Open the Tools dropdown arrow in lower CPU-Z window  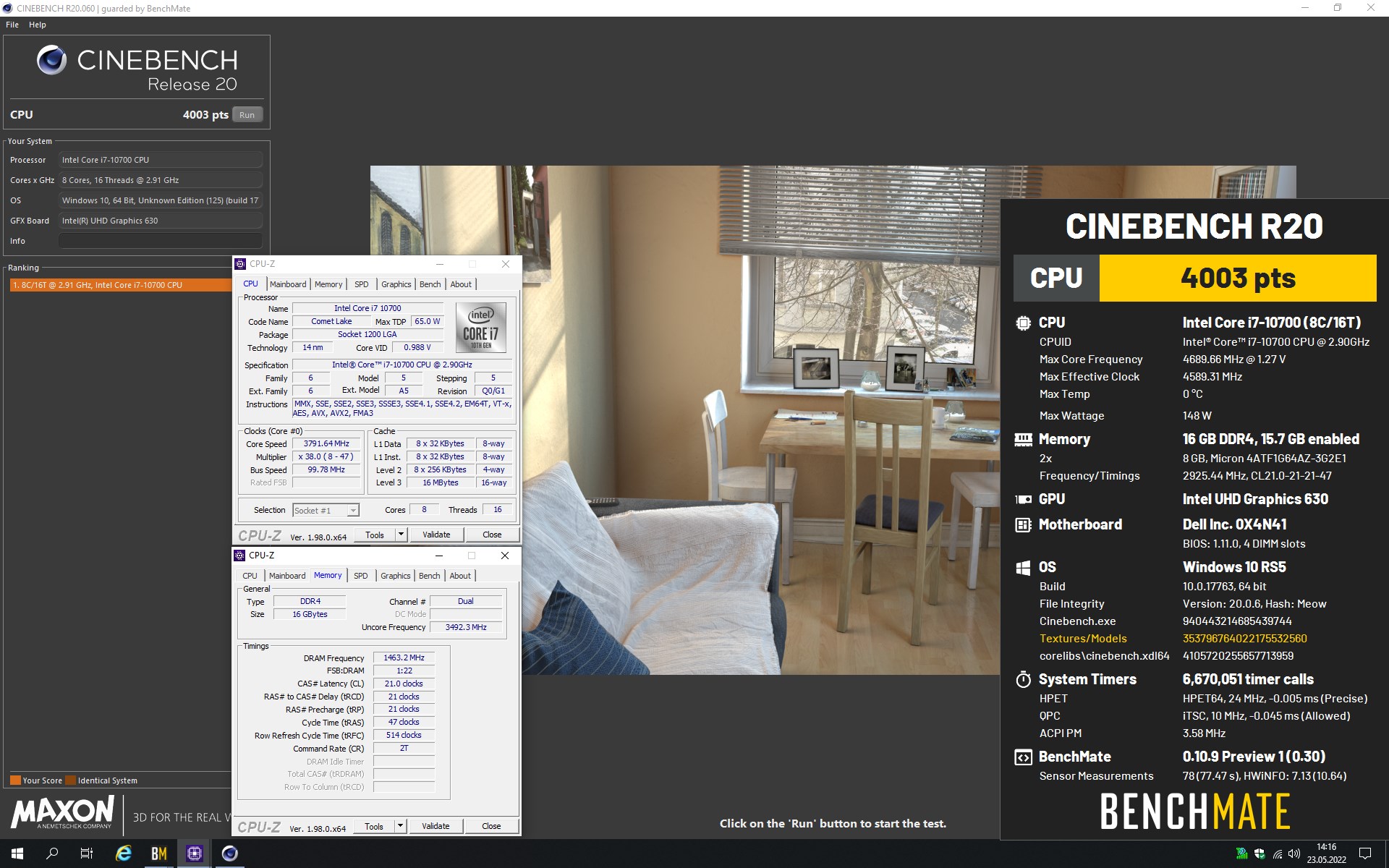click(x=400, y=826)
